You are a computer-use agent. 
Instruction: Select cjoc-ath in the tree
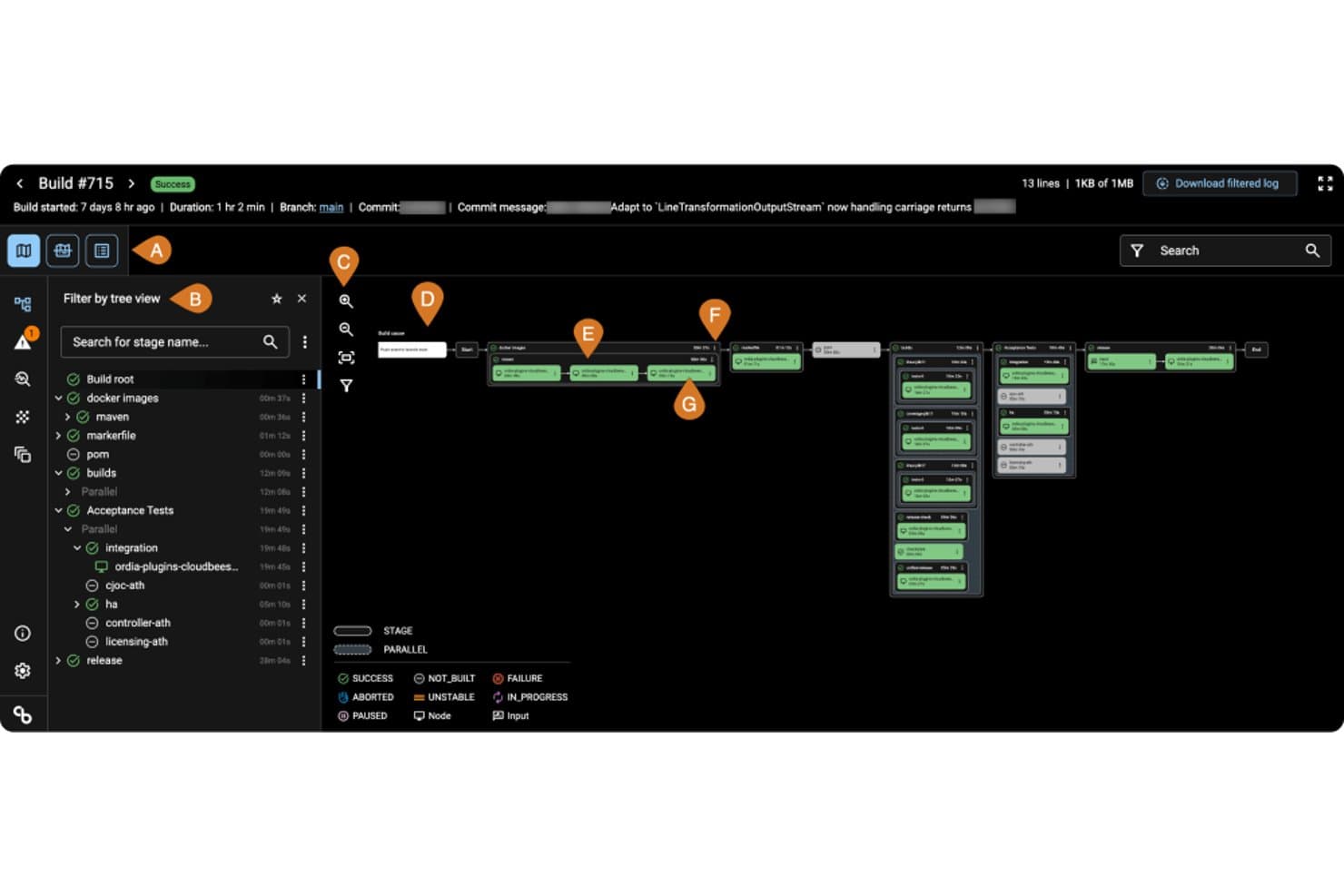tap(125, 586)
